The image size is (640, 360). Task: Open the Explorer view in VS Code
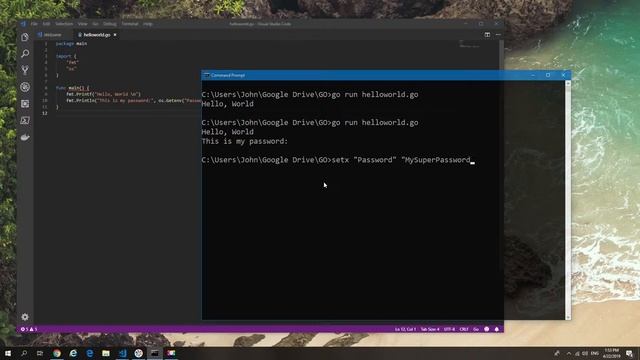coord(25,37)
